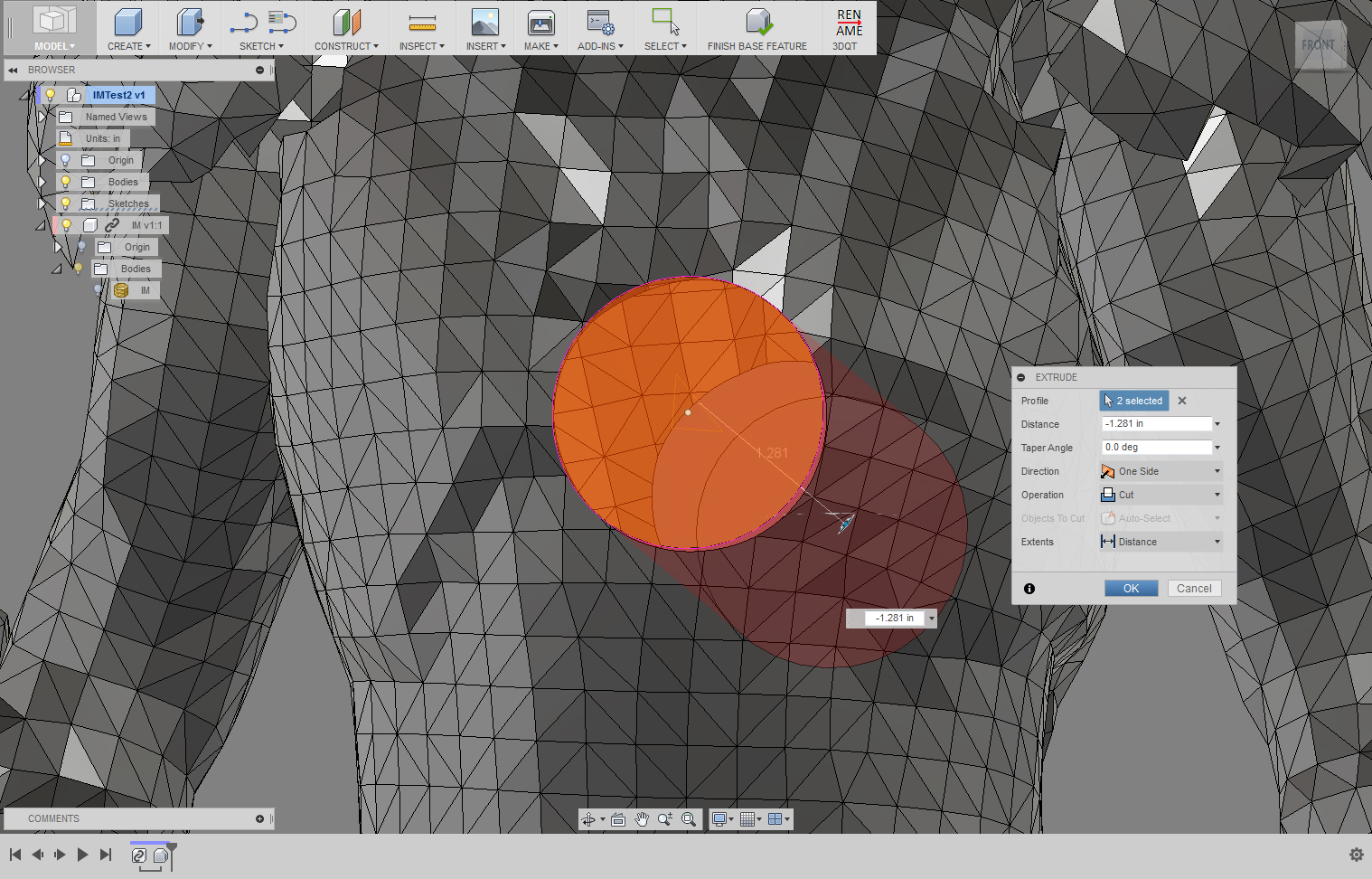The height and width of the screenshot is (879, 1372).
Task: Open the Direction dropdown in Extrude dialog
Action: coord(1217,470)
